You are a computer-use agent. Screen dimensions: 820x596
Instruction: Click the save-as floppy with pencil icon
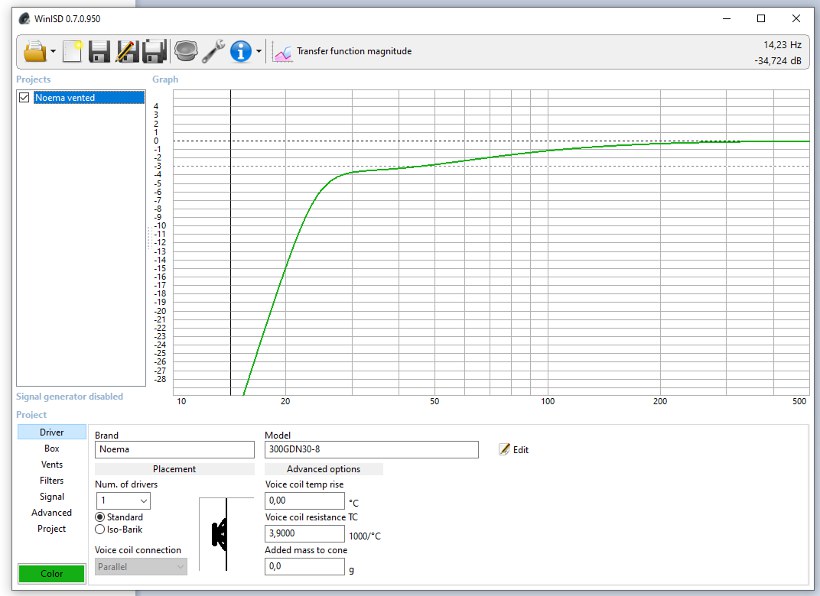point(126,51)
